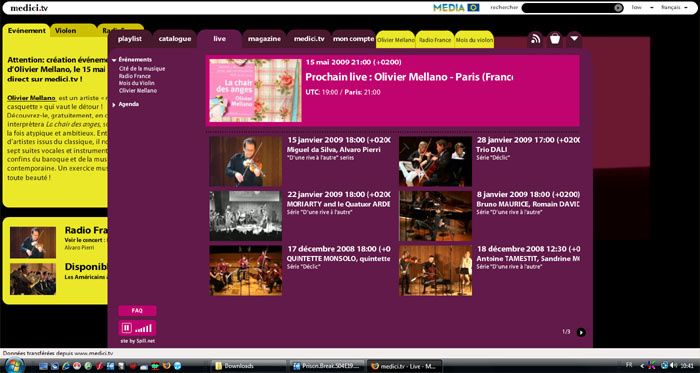Switch to the catalogue tab
The image size is (700, 373).
[175, 39]
